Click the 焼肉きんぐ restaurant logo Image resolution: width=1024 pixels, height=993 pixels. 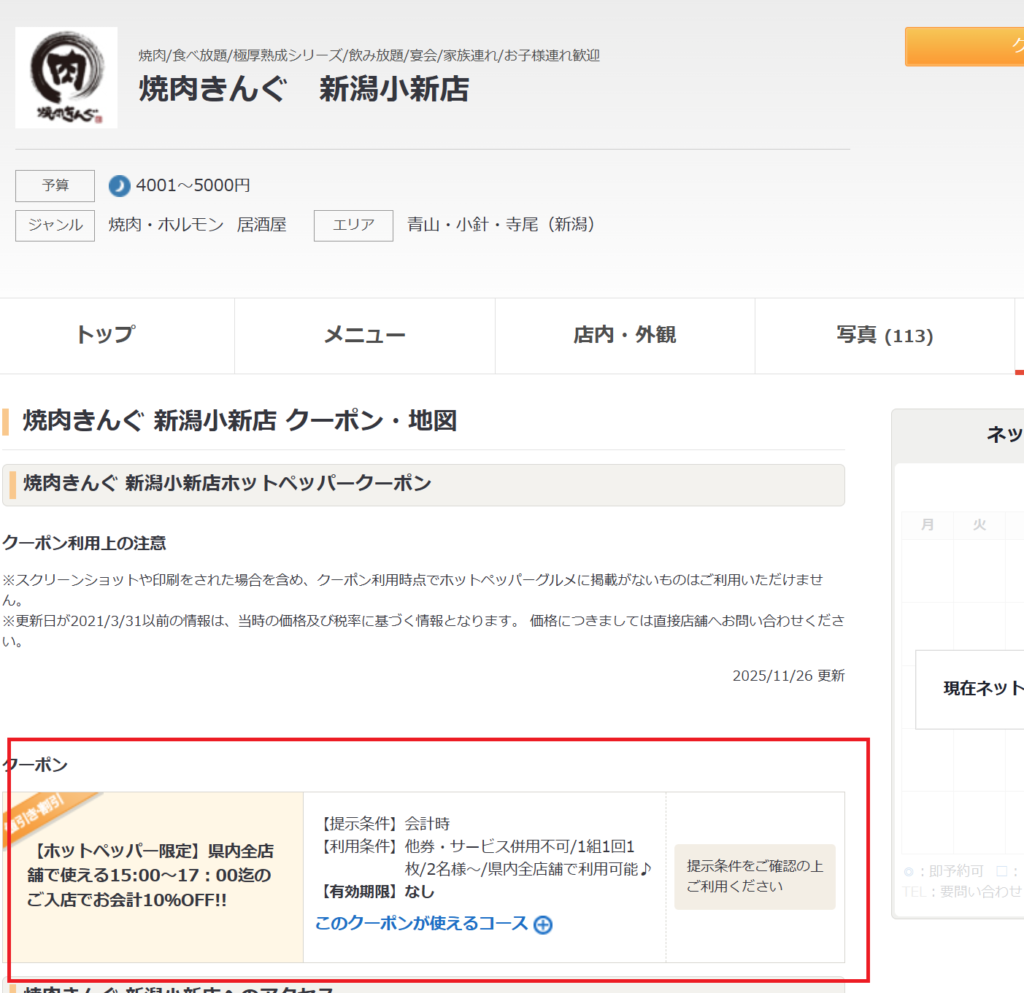pyautogui.click(x=66, y=77)
